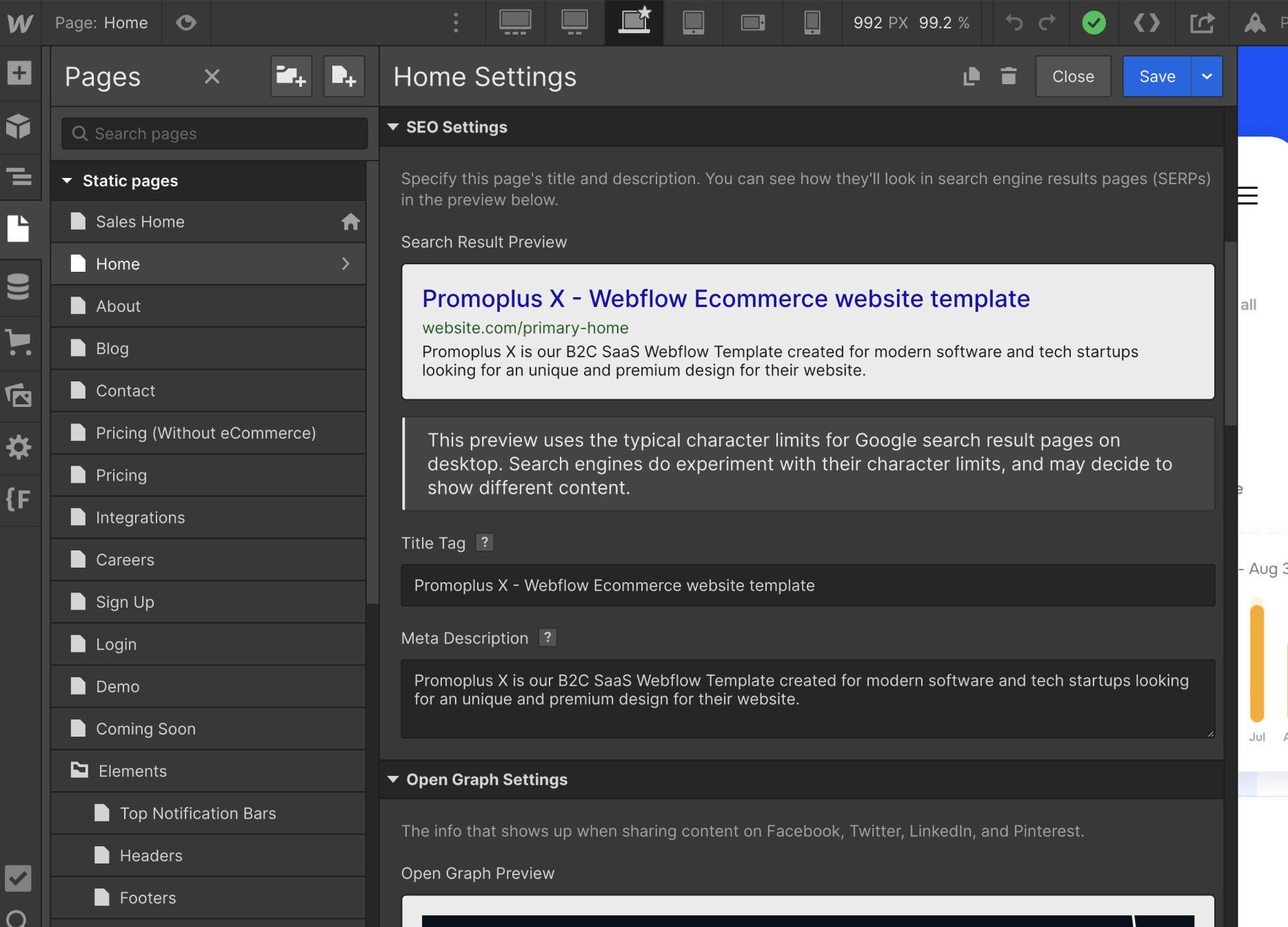Open the CMS collections database icon
1288x927 pixels.
point(19,286)
